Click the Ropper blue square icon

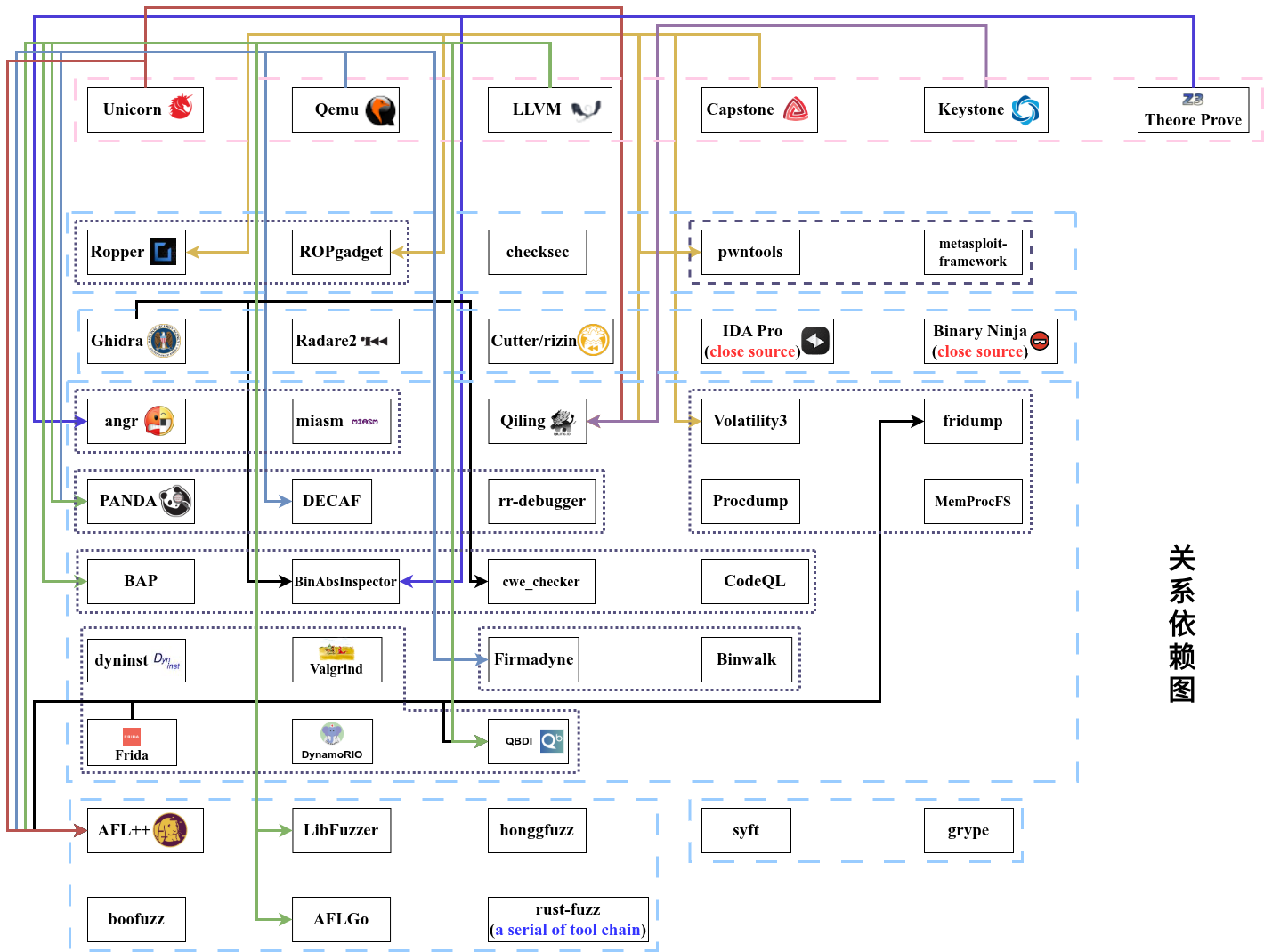click(163, 253)
